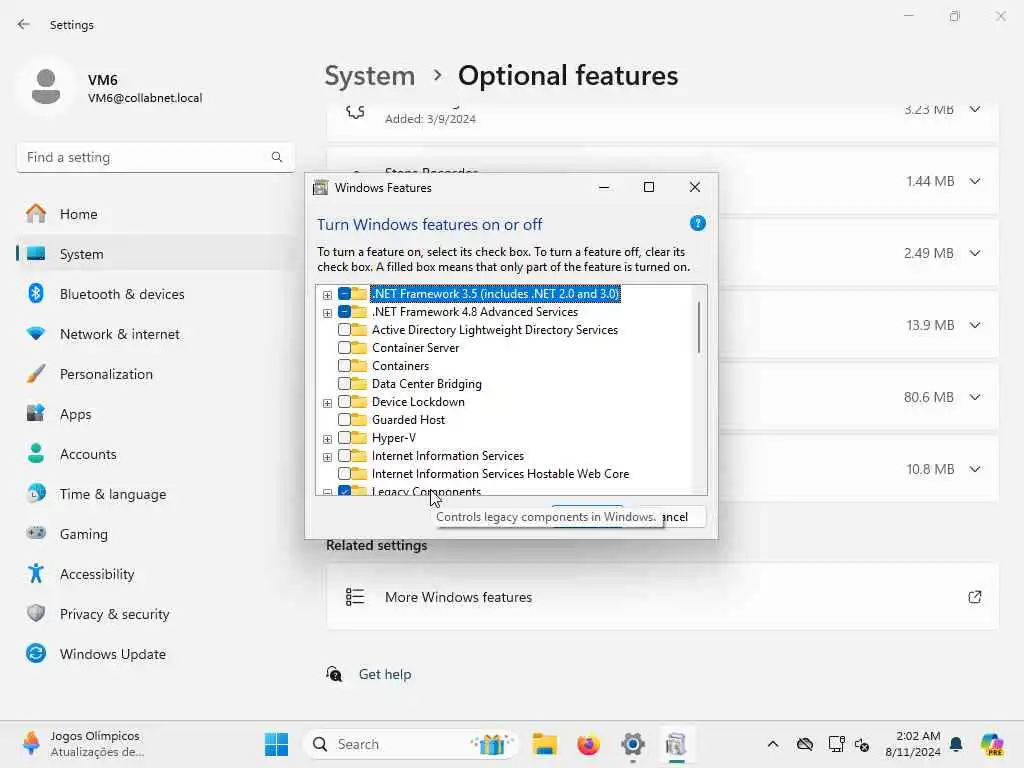Click the Get help headset icon
This screenshot has width=1024, height=768.
tap(334, 673)
